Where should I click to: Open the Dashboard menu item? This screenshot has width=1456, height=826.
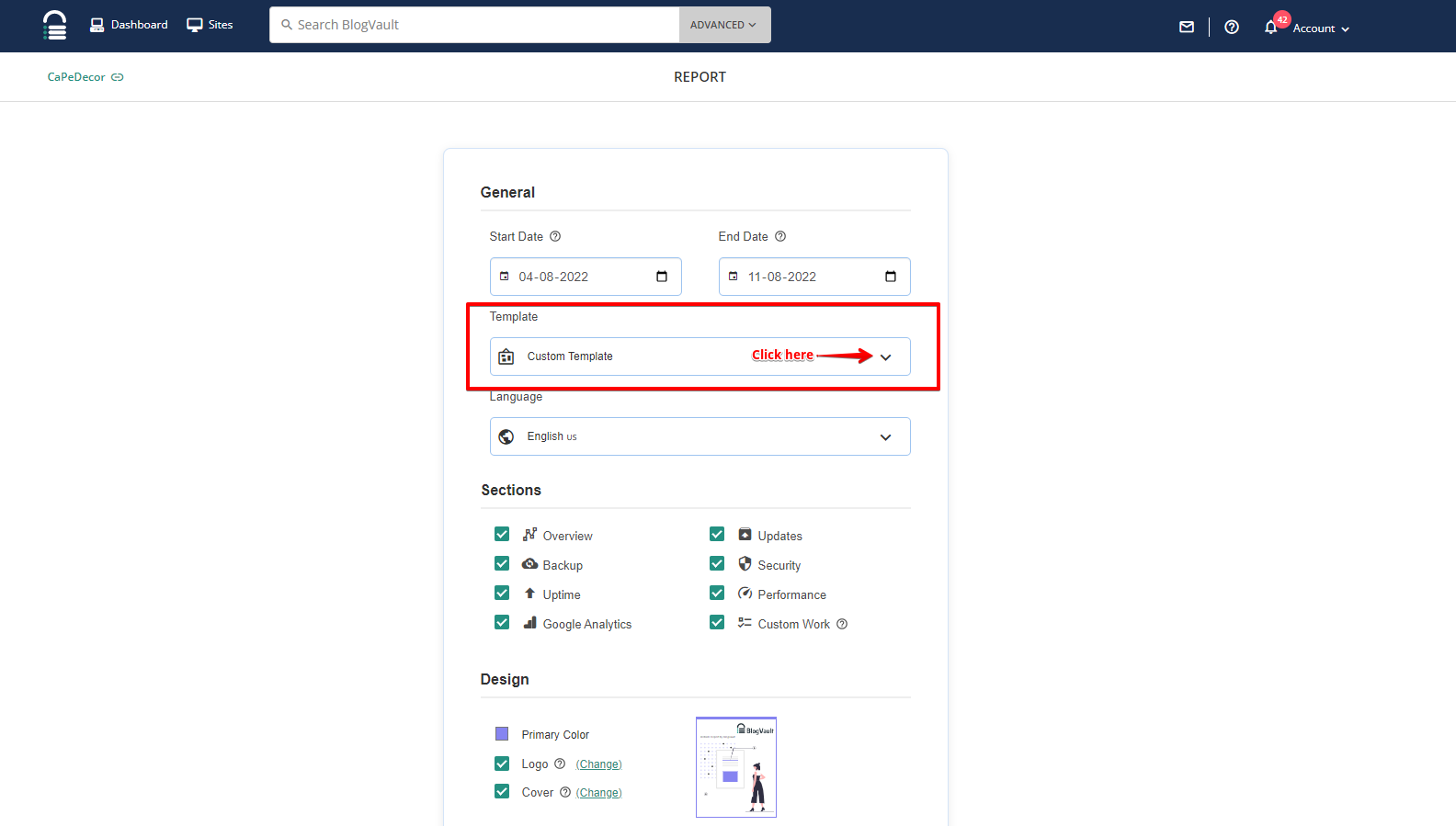click(x=129, y=25)
